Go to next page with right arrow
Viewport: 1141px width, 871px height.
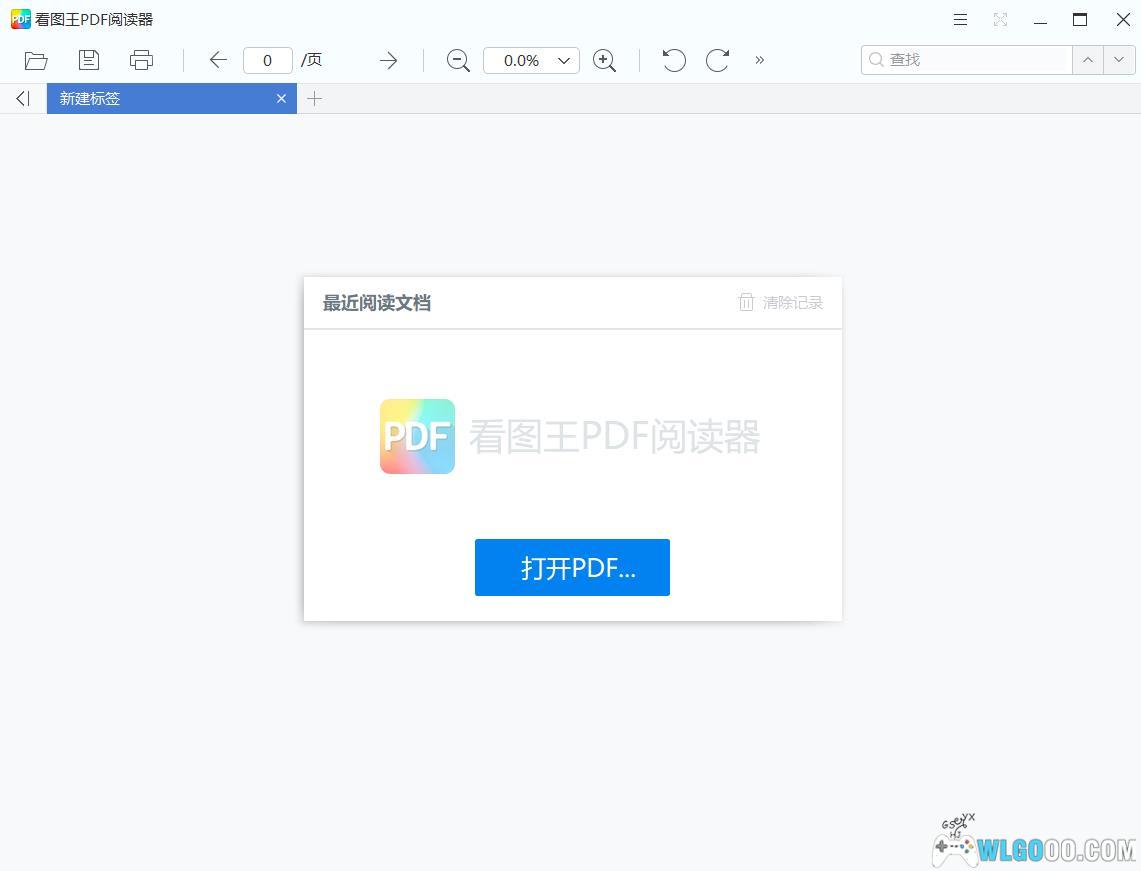point(388,60)
